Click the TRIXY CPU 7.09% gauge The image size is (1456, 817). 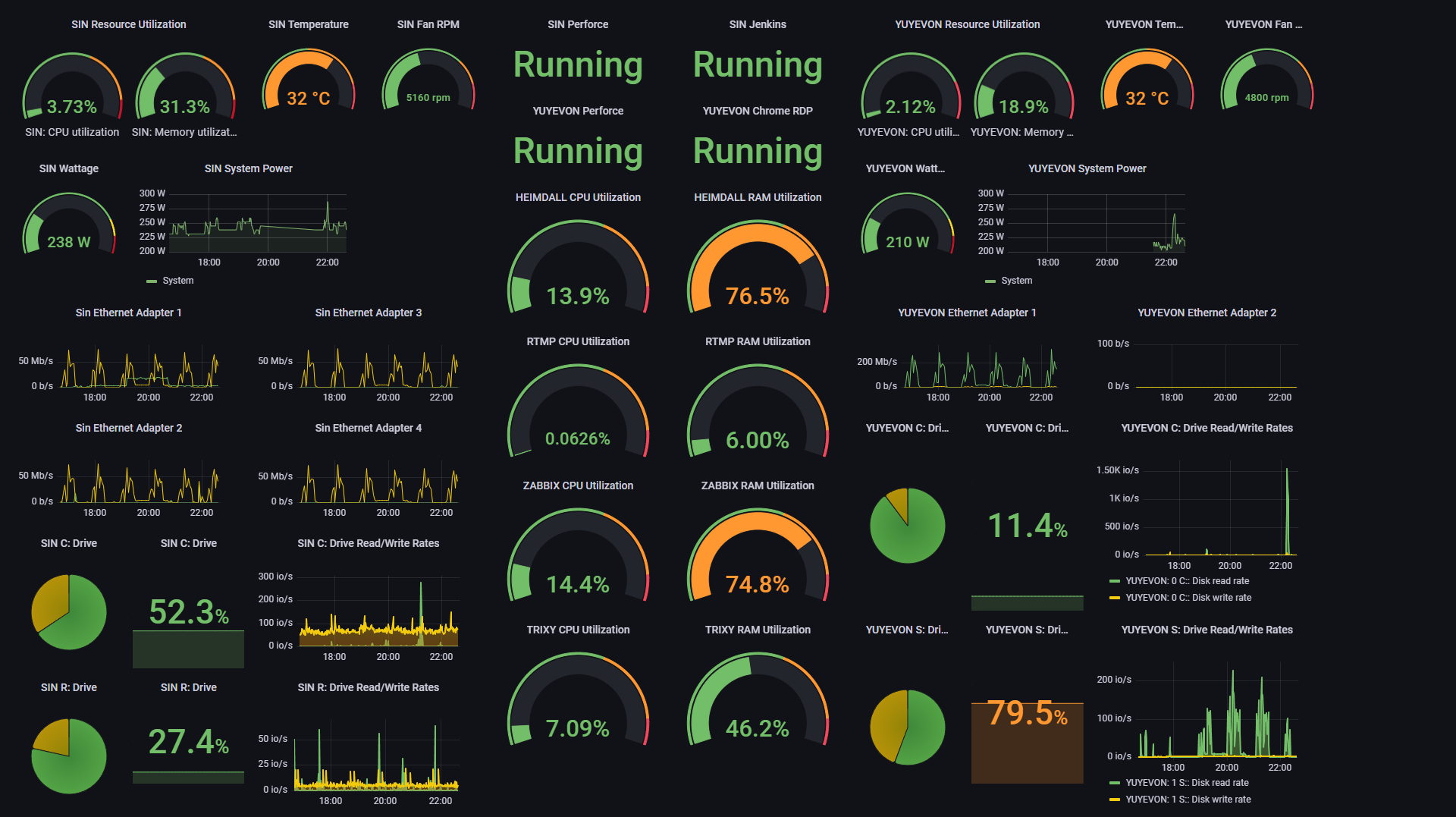(x=578, y=700)
